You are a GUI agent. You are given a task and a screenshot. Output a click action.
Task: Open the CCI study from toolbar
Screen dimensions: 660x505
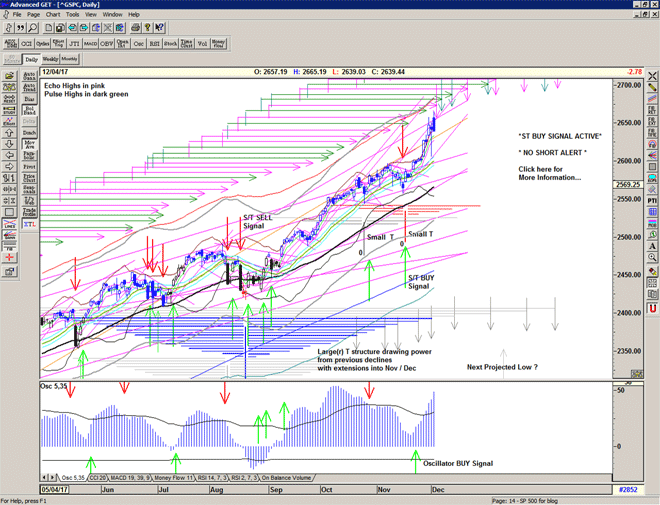[26, 44]
